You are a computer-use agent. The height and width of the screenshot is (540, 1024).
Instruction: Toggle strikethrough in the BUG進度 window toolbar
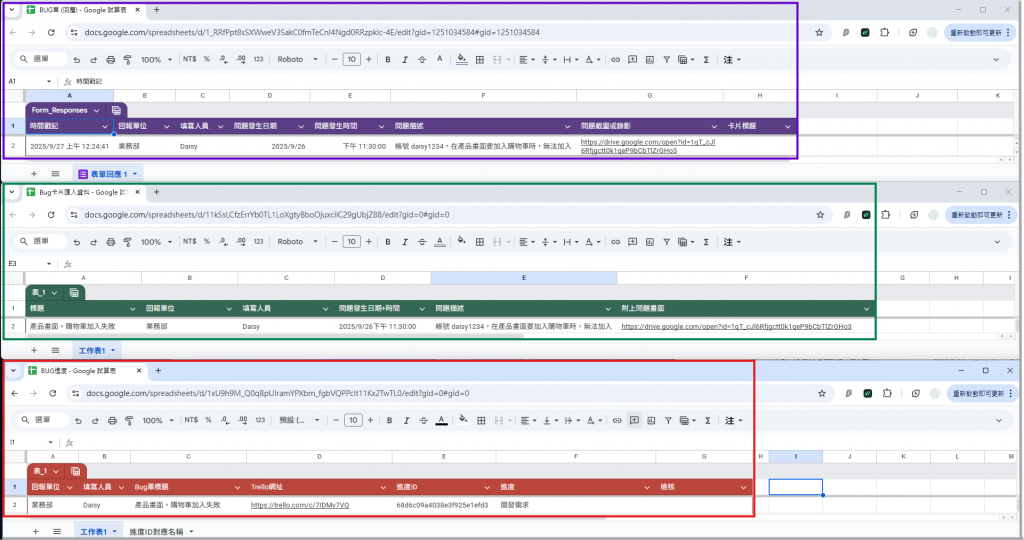pyautogui.click(x=423, y=421)
